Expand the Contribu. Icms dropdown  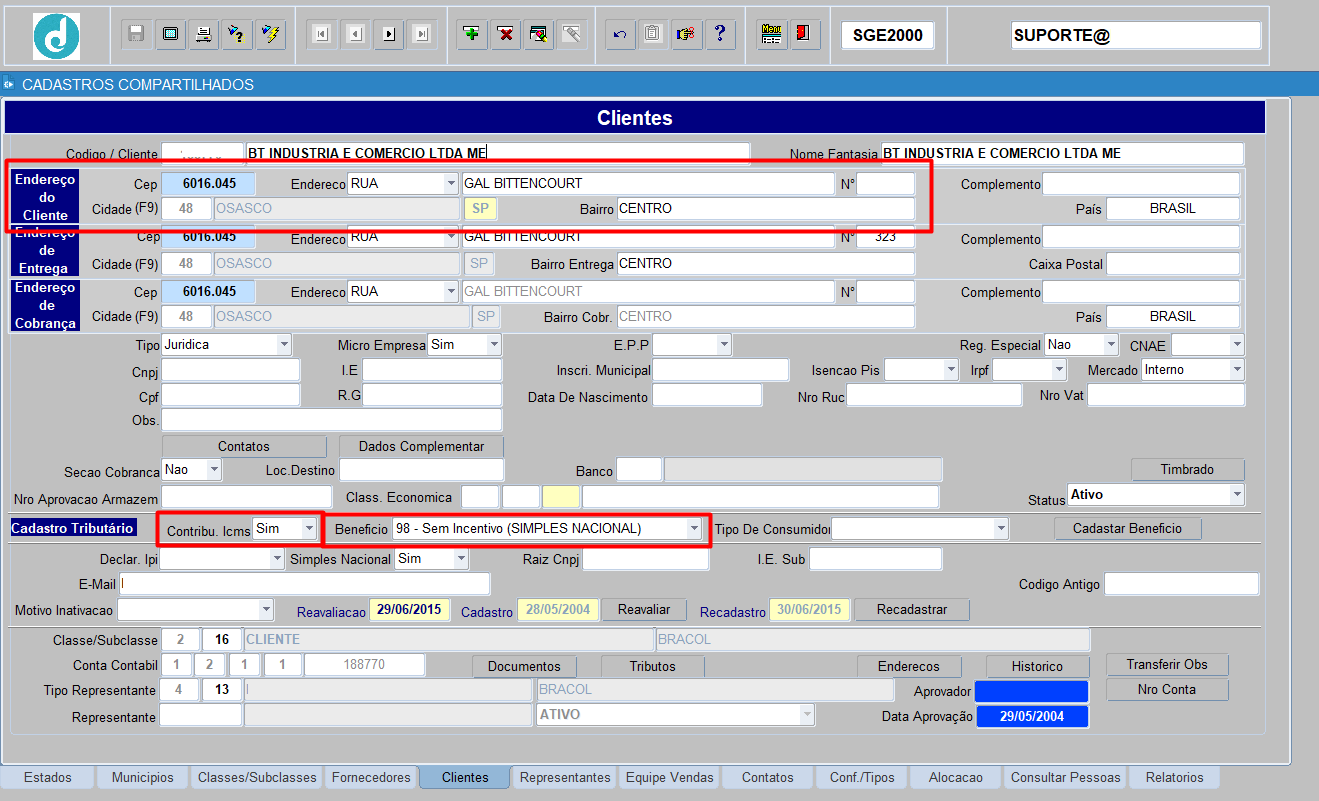point(309,529)
